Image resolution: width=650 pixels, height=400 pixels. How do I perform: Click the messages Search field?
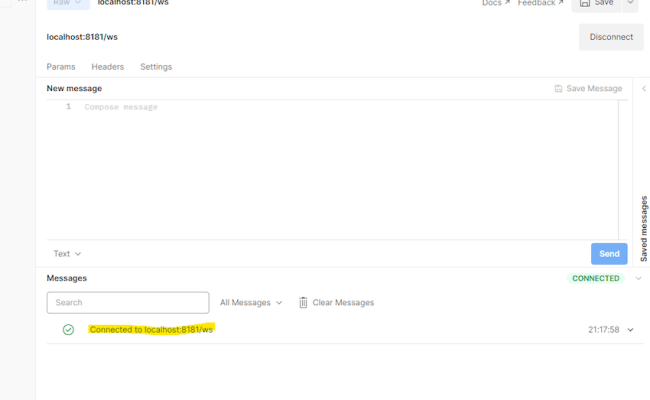(x=128, y=303)
